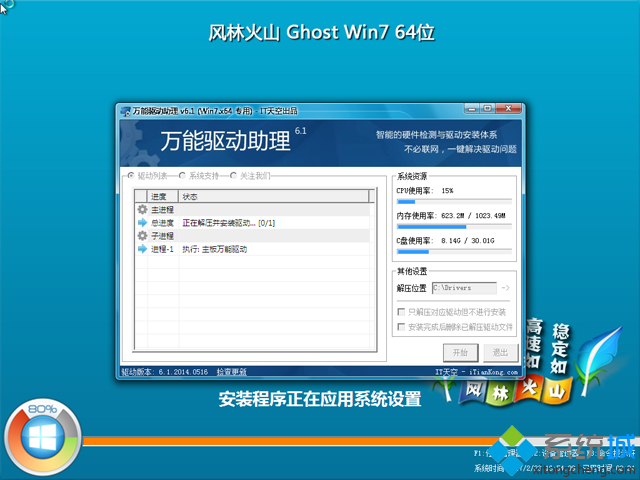The width and height of the screenshot is (640, 480).
Task: Click the 状态 column header
Action: [273, 196]
